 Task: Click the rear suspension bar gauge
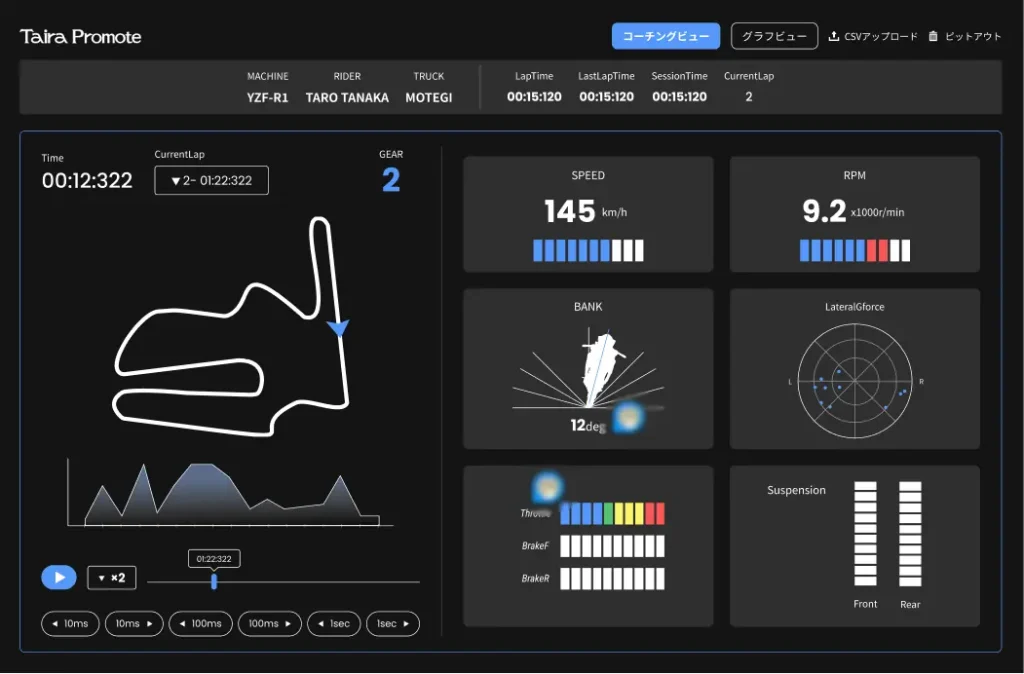(910, 534)
